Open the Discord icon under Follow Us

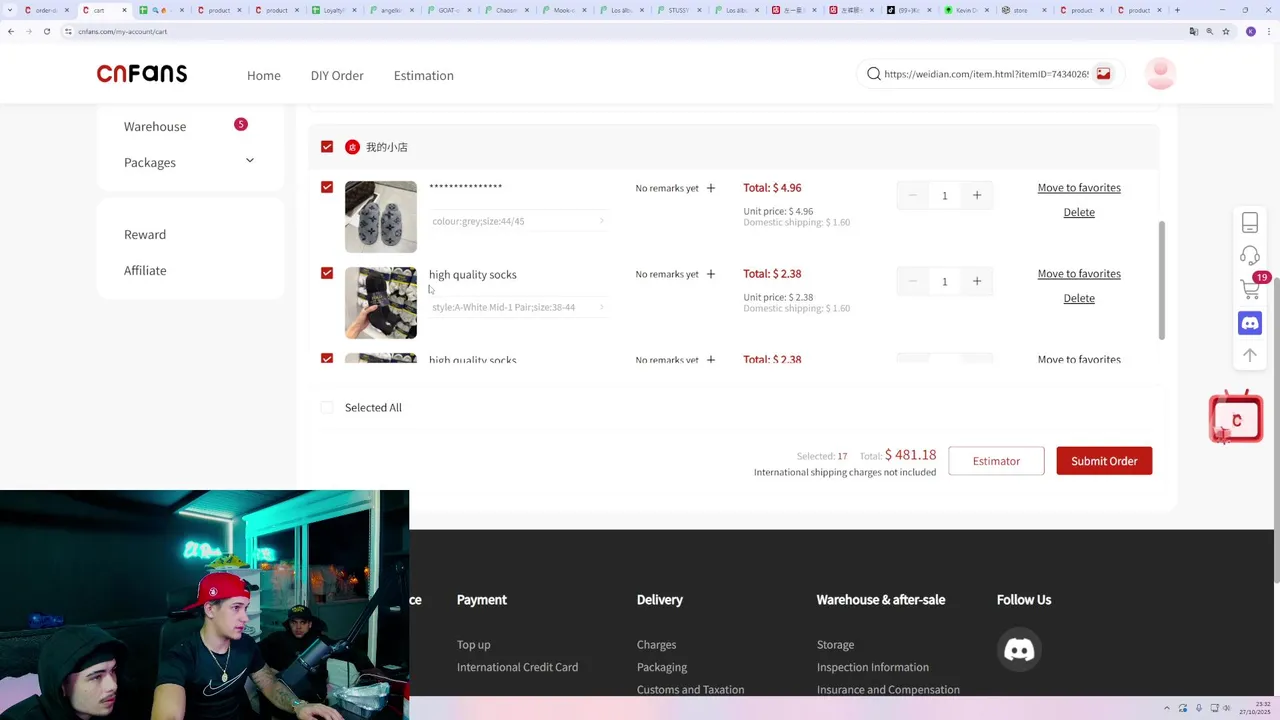pyautogui.click(x=1019, y=650)
